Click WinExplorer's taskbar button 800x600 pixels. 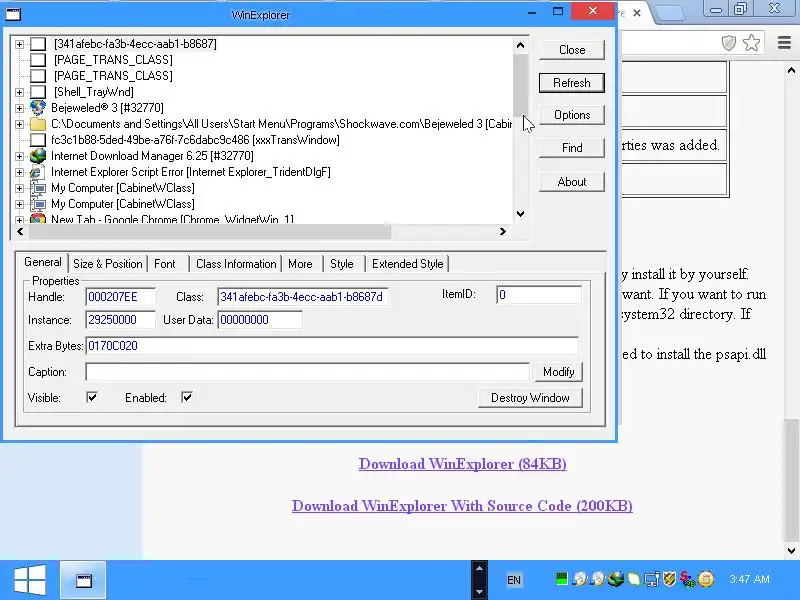pos(83,580)
